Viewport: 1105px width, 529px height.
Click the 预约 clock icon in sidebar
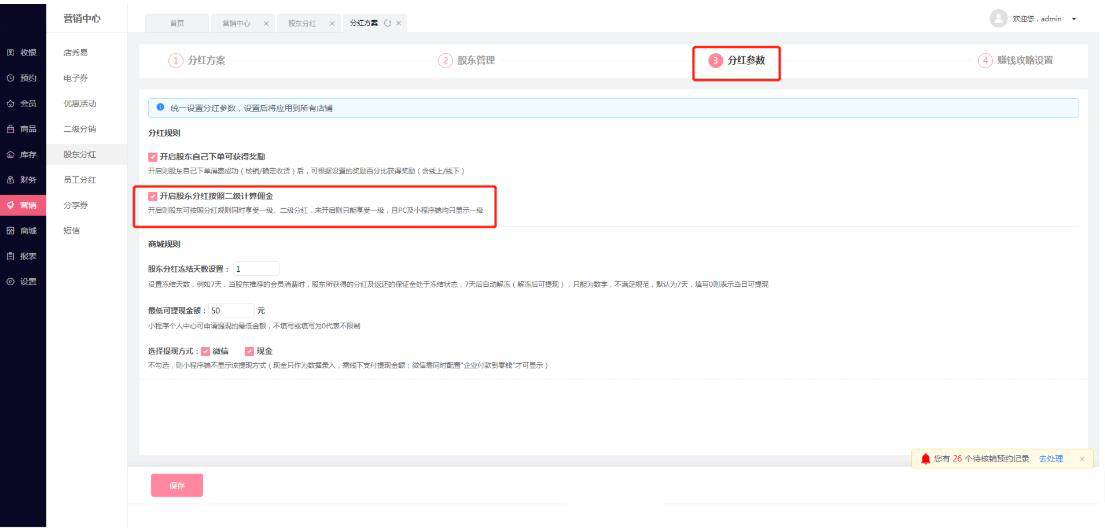(11, 77)
